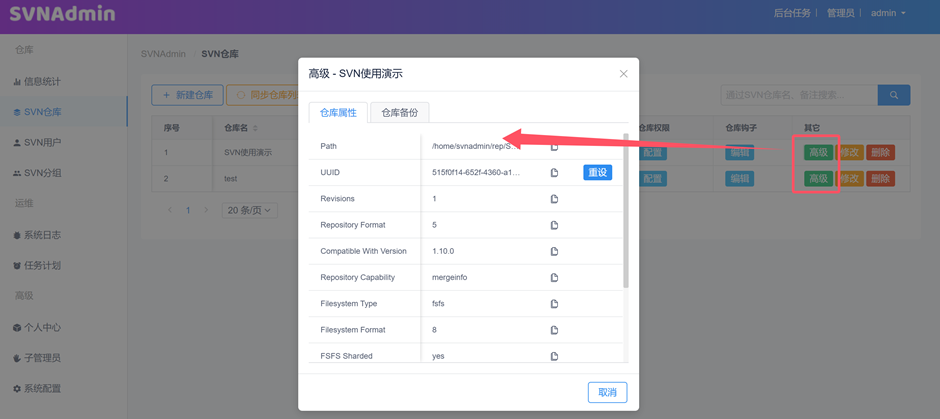Click the 取消 button in dialog
Screen dimensions: 940x419
point(607,393)
